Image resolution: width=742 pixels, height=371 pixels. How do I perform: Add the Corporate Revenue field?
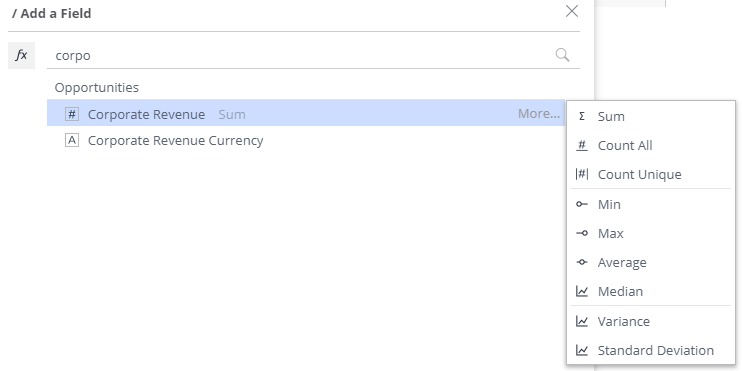pos(306,114)
